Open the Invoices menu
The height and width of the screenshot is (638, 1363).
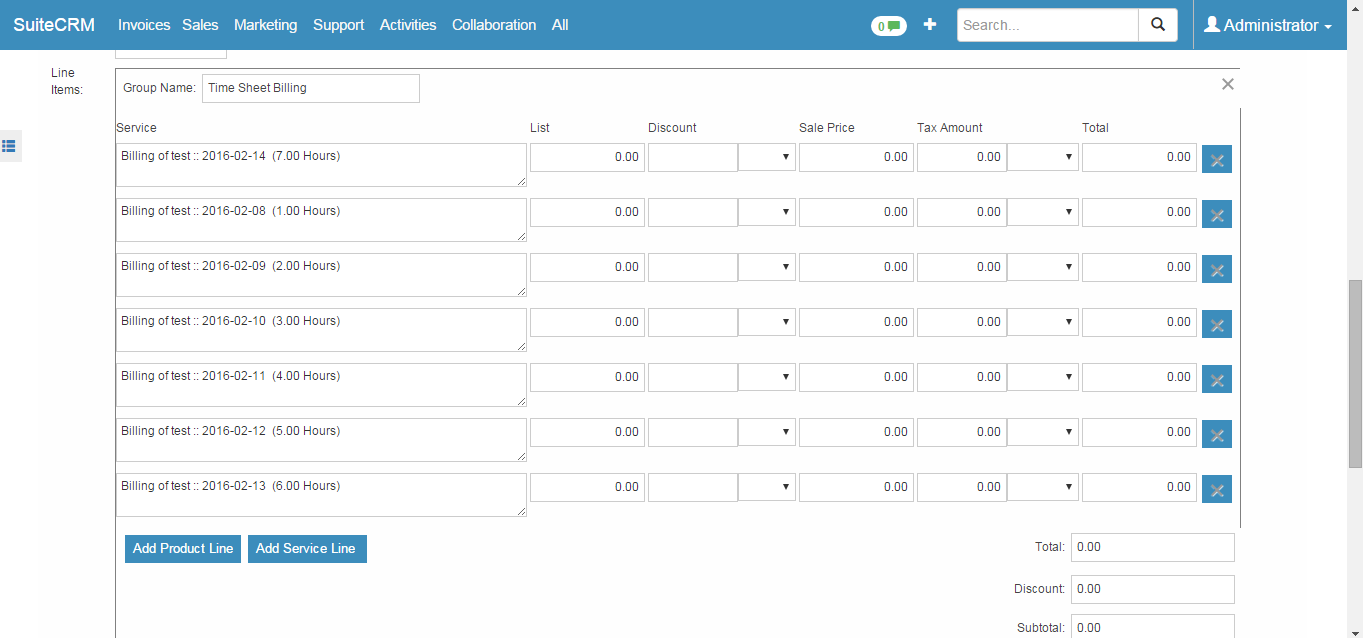click(x=143, y=24)
